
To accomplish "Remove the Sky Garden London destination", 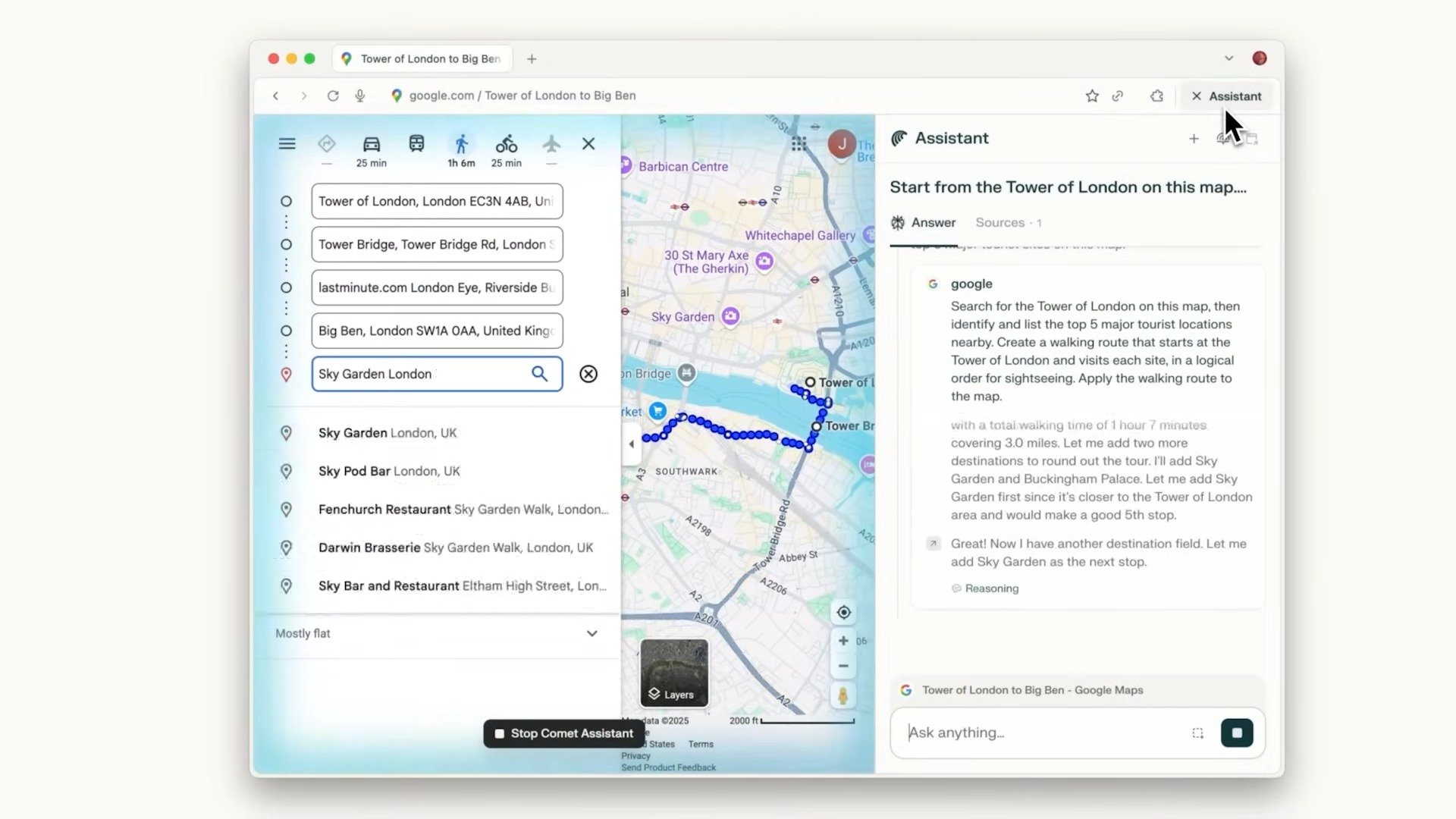I will [588, 374].
